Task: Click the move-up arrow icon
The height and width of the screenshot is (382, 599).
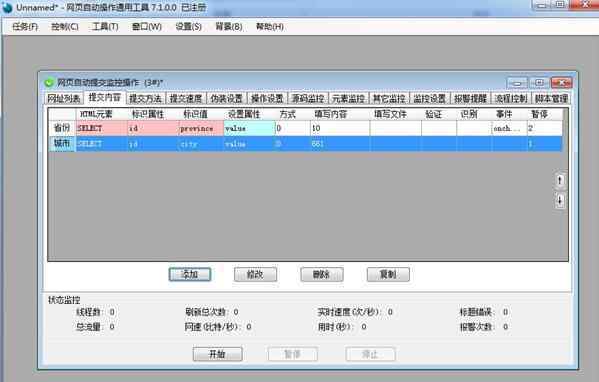Action: click(560, 180)
